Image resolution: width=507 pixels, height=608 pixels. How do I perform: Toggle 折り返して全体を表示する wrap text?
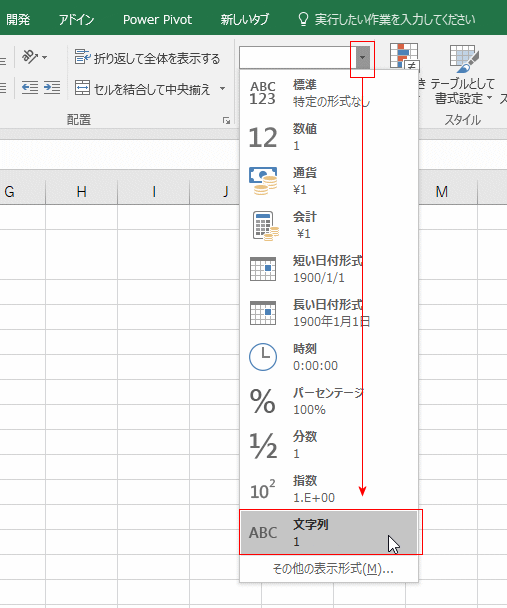tap(147, 58)
